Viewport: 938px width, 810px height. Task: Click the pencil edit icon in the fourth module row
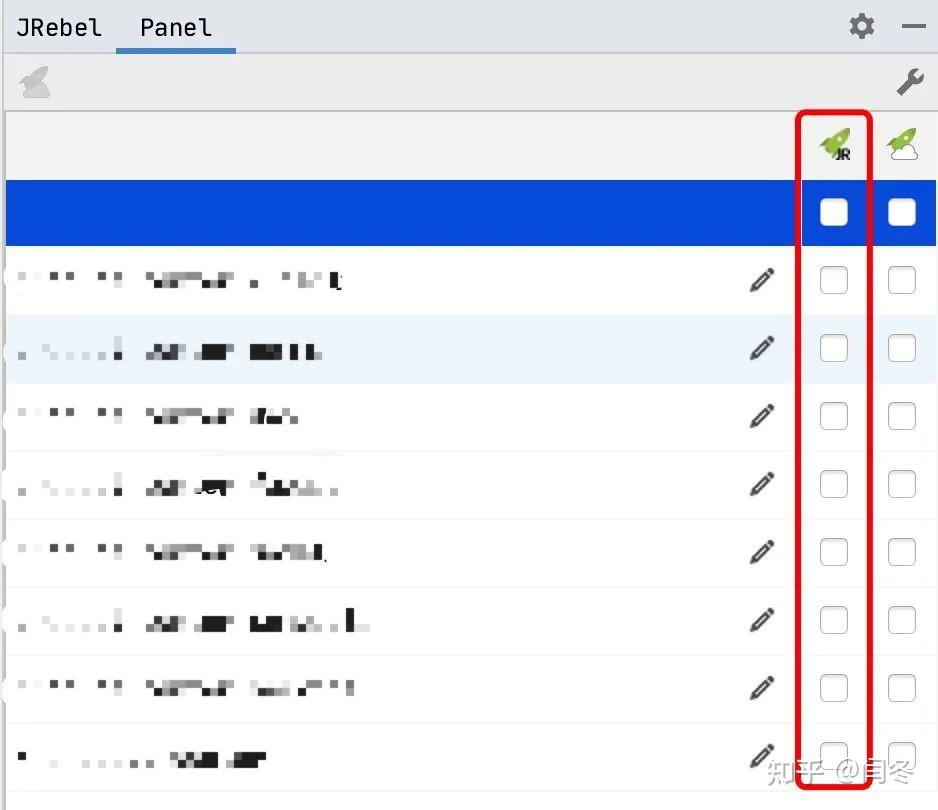[762, 484]
